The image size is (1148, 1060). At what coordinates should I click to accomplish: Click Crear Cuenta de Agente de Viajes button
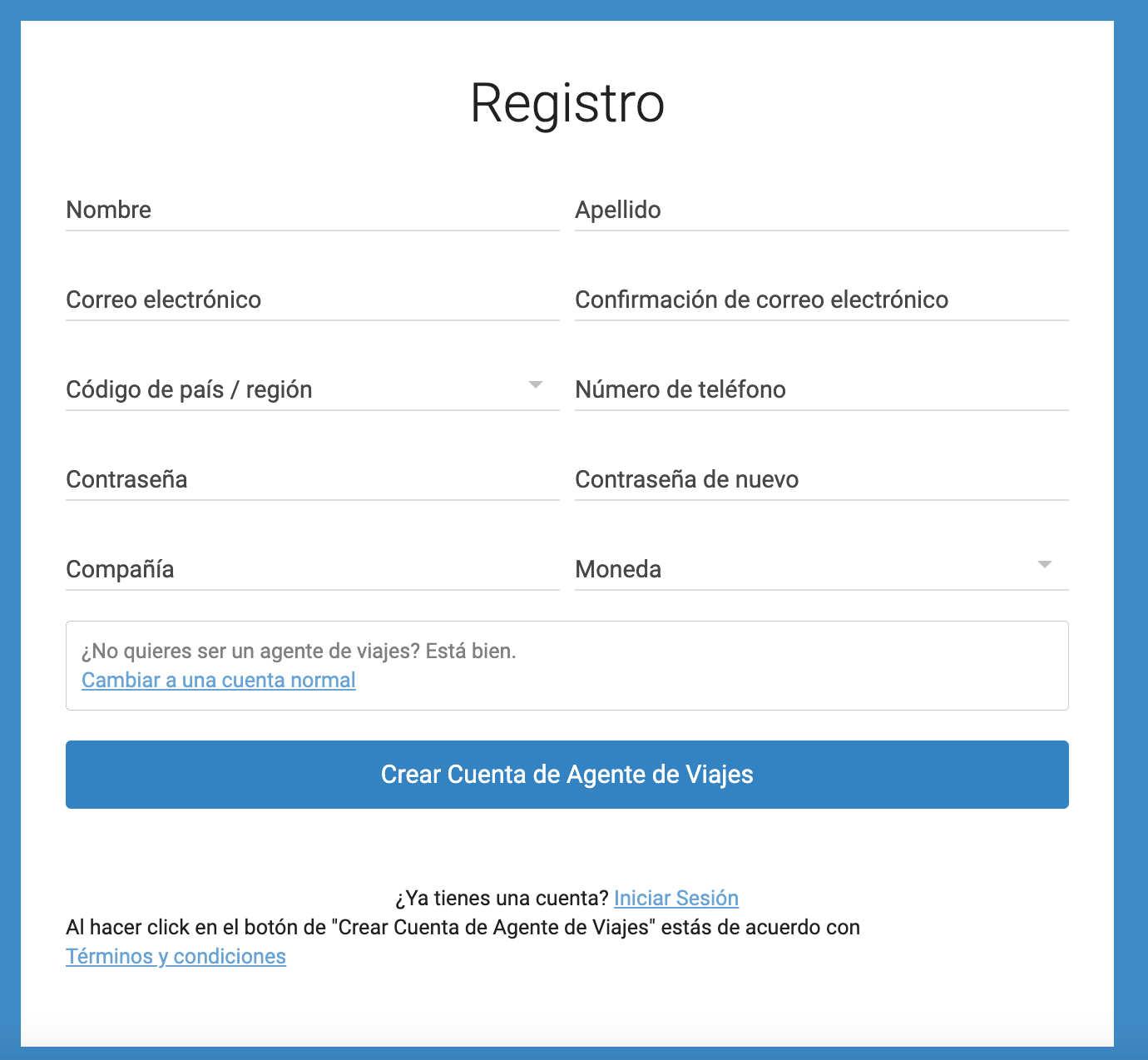(x=567, y=775)
